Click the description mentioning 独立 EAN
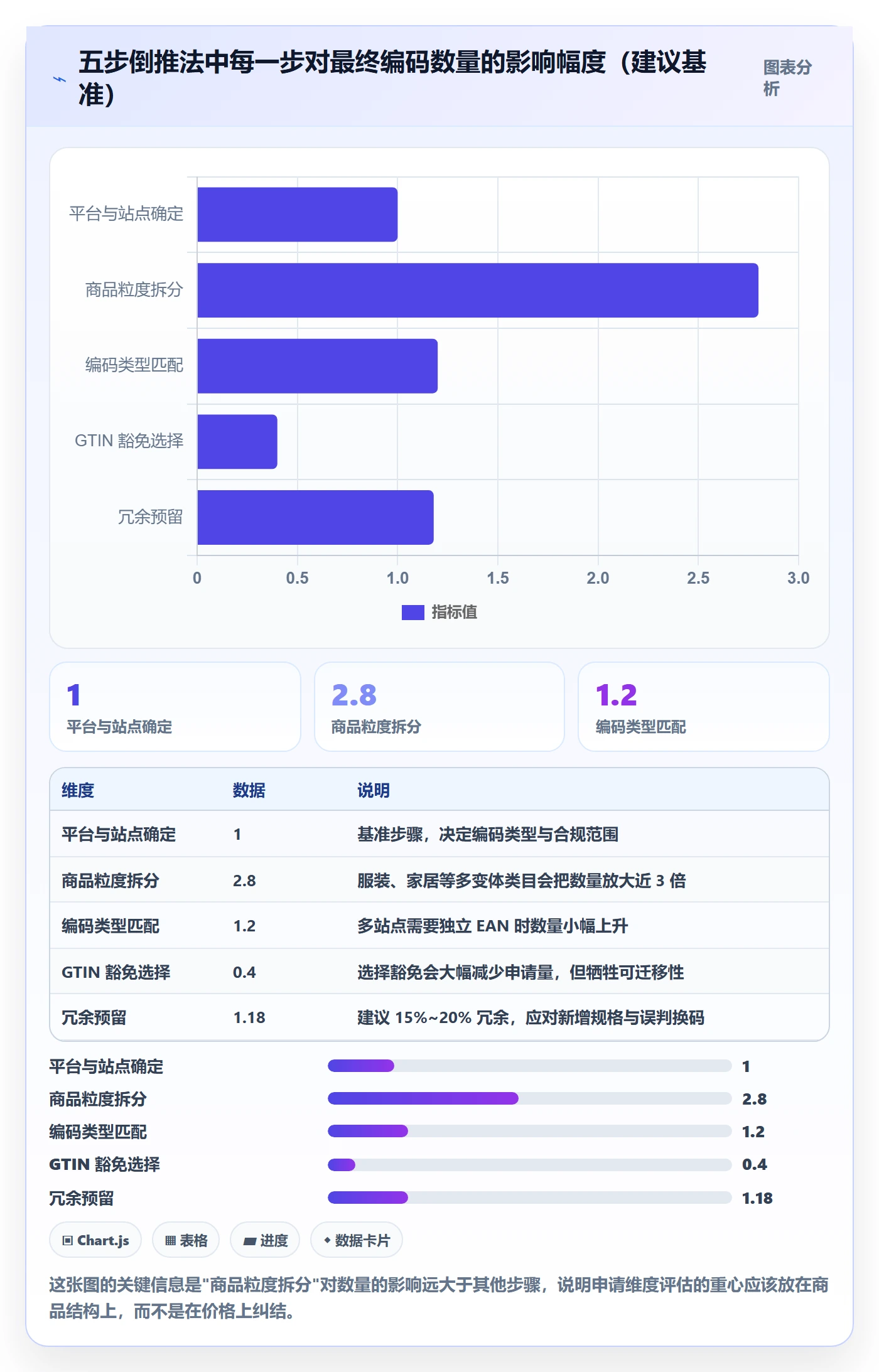This screenshot has height=1372, width=879. (x=493, y=926)
